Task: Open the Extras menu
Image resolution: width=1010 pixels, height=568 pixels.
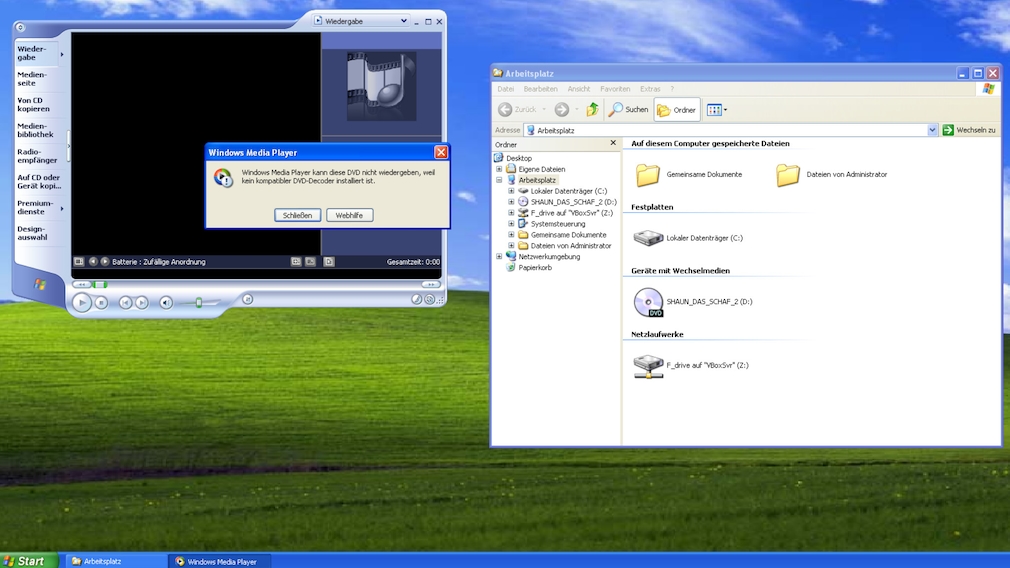Action: 650,89
